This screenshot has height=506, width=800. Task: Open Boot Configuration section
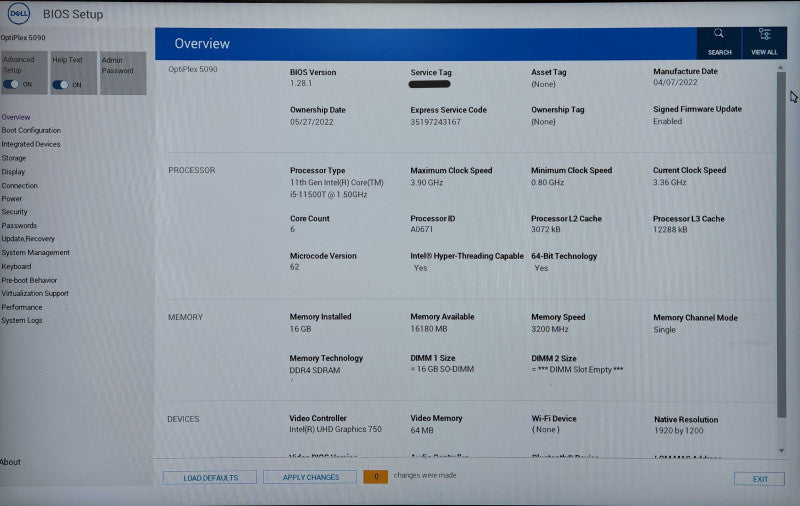pos(31,131)
